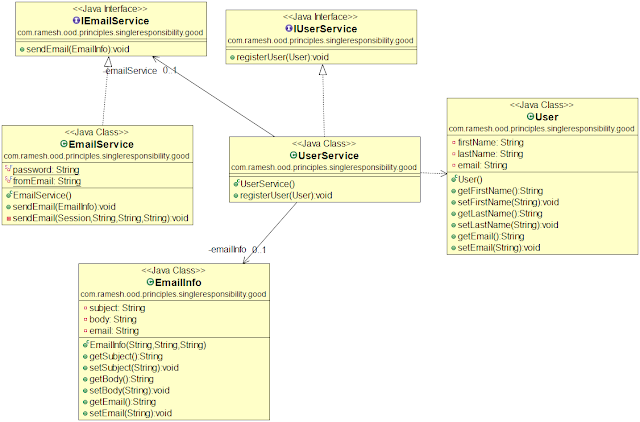Click the interface icon beside IEmailService title
This screenshot has height=422, width=640.
[76, 20]
